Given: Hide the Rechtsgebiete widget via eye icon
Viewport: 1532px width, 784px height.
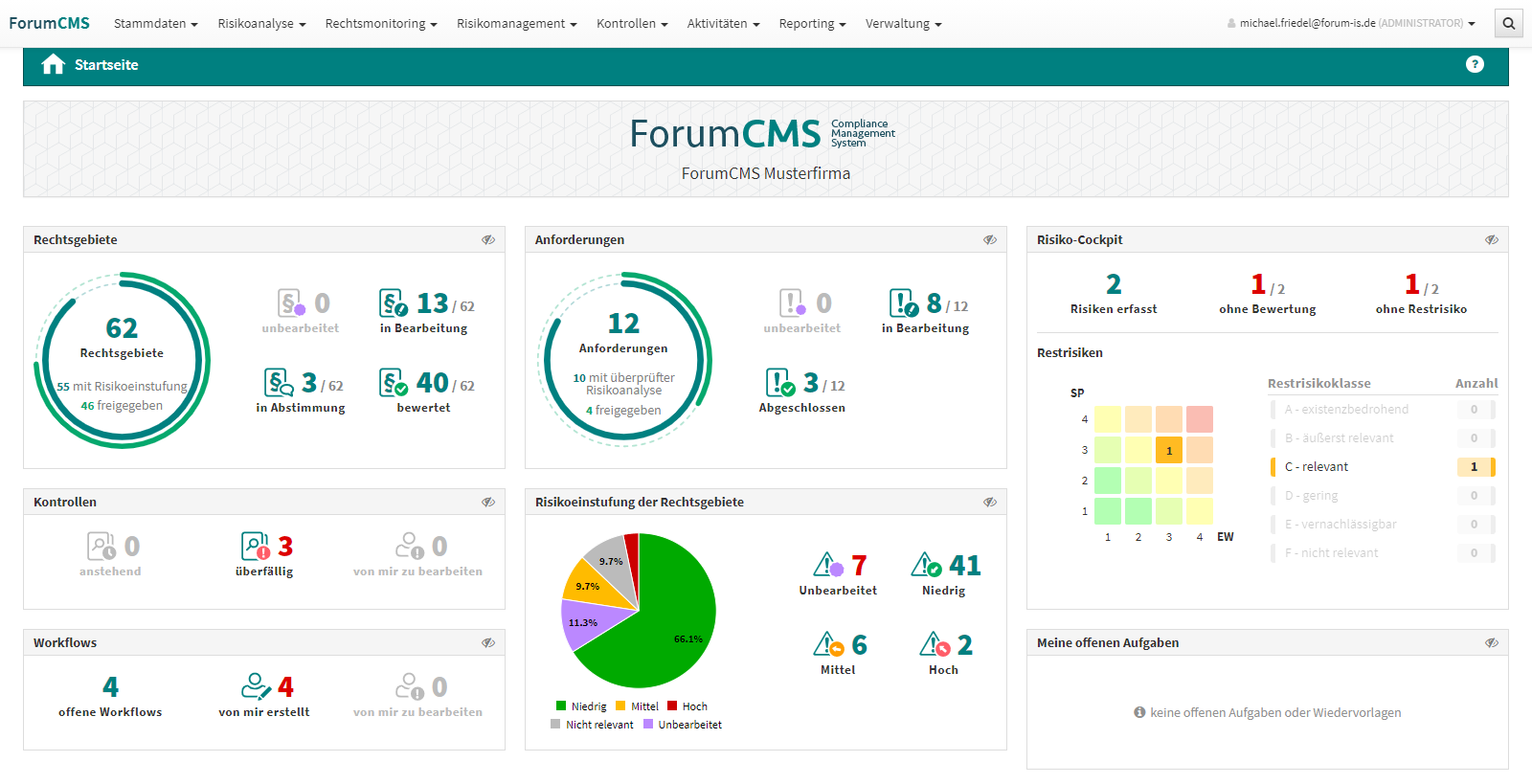Looking at the screenshot, I should [488, 240].
